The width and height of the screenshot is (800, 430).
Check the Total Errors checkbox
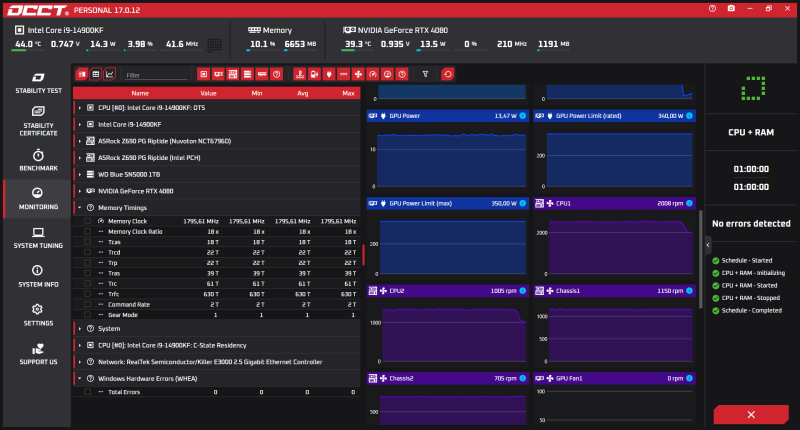click(x=87, y=392)
